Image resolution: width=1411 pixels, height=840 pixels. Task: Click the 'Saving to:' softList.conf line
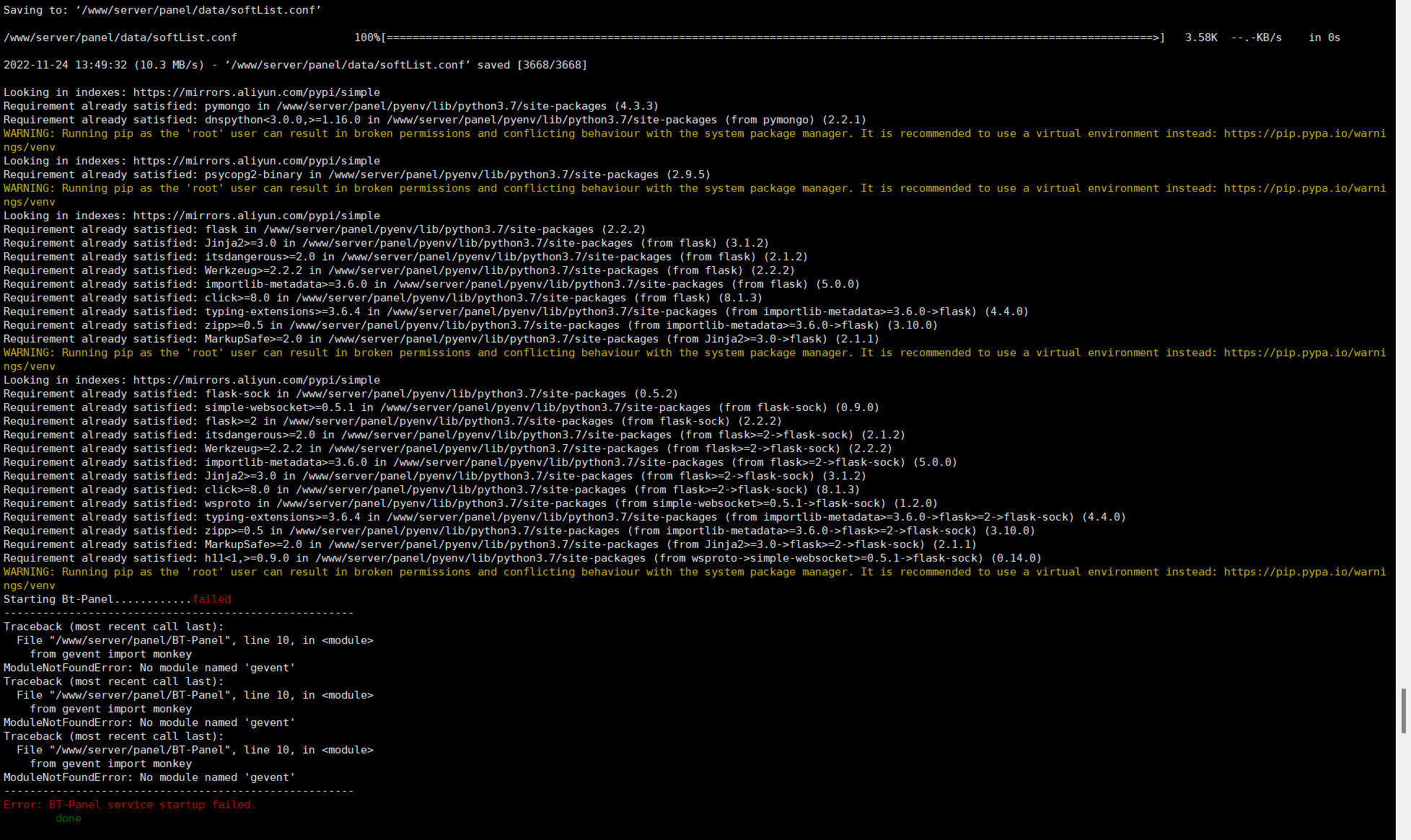pyautogui.click(x=162, y=10)
